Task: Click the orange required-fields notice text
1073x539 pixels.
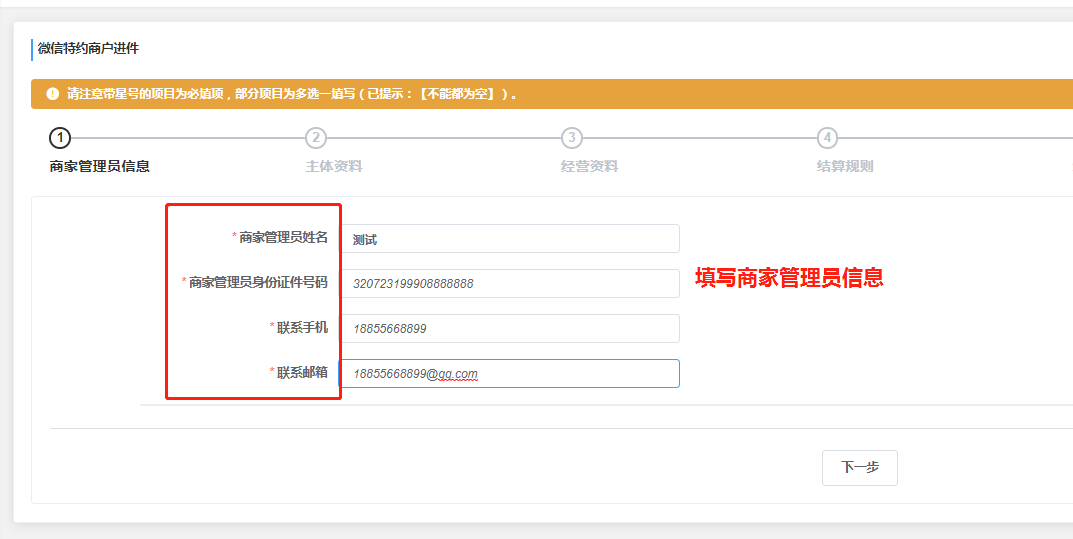Action: click(291, 94)
